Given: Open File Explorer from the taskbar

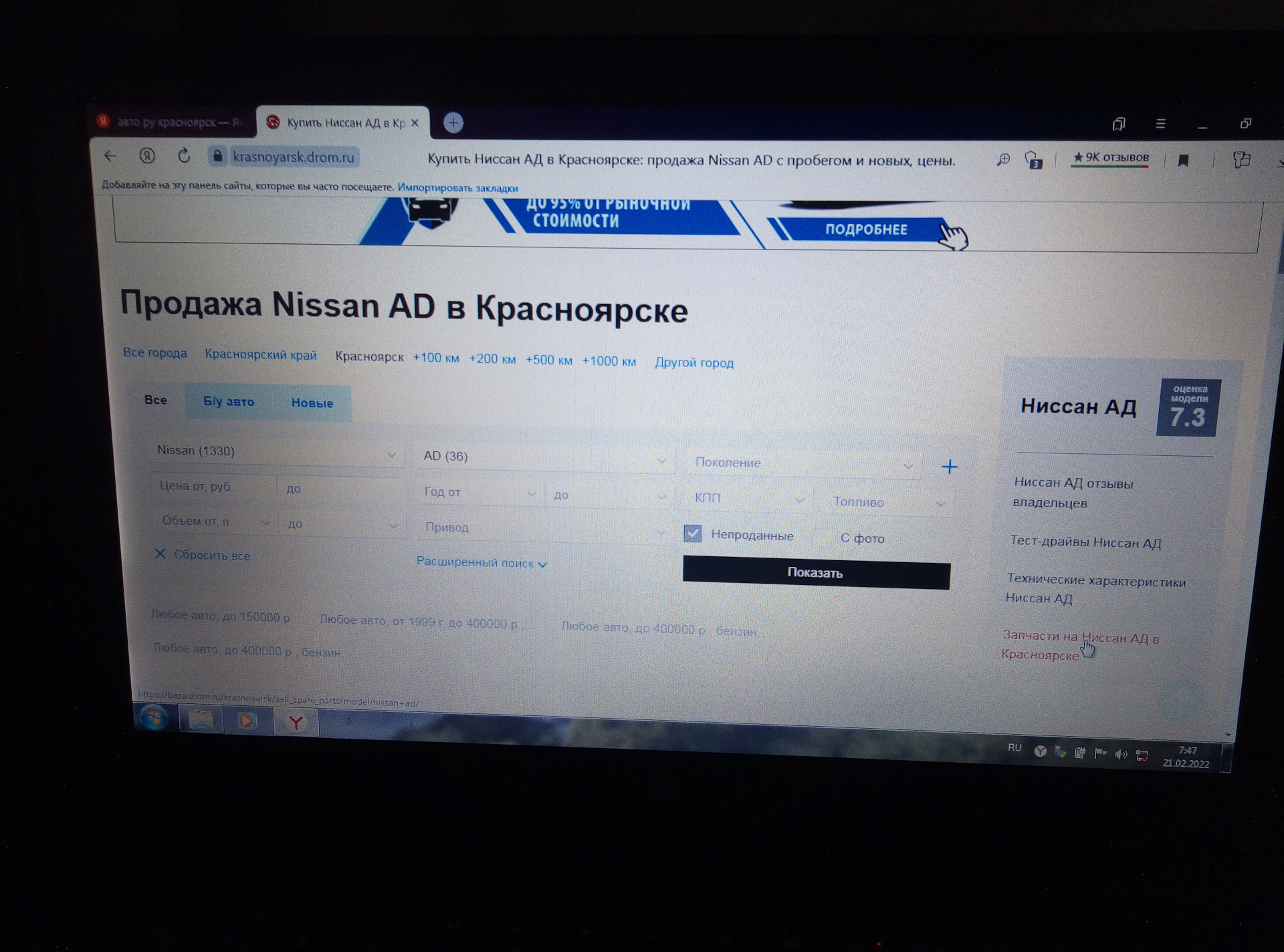Looking at the screenshot, I should 201,720.
